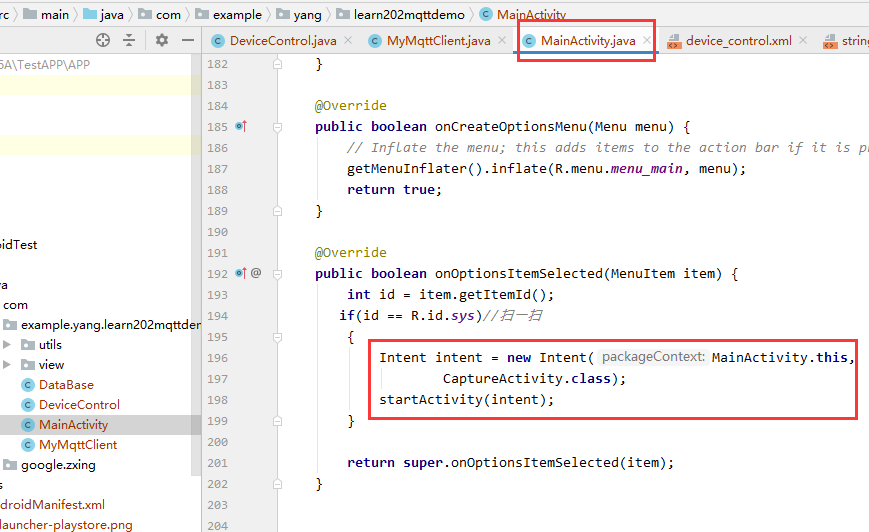Click on startActivity(intent) line
This screenshot has width=869, height=532.
pos(466,400)
